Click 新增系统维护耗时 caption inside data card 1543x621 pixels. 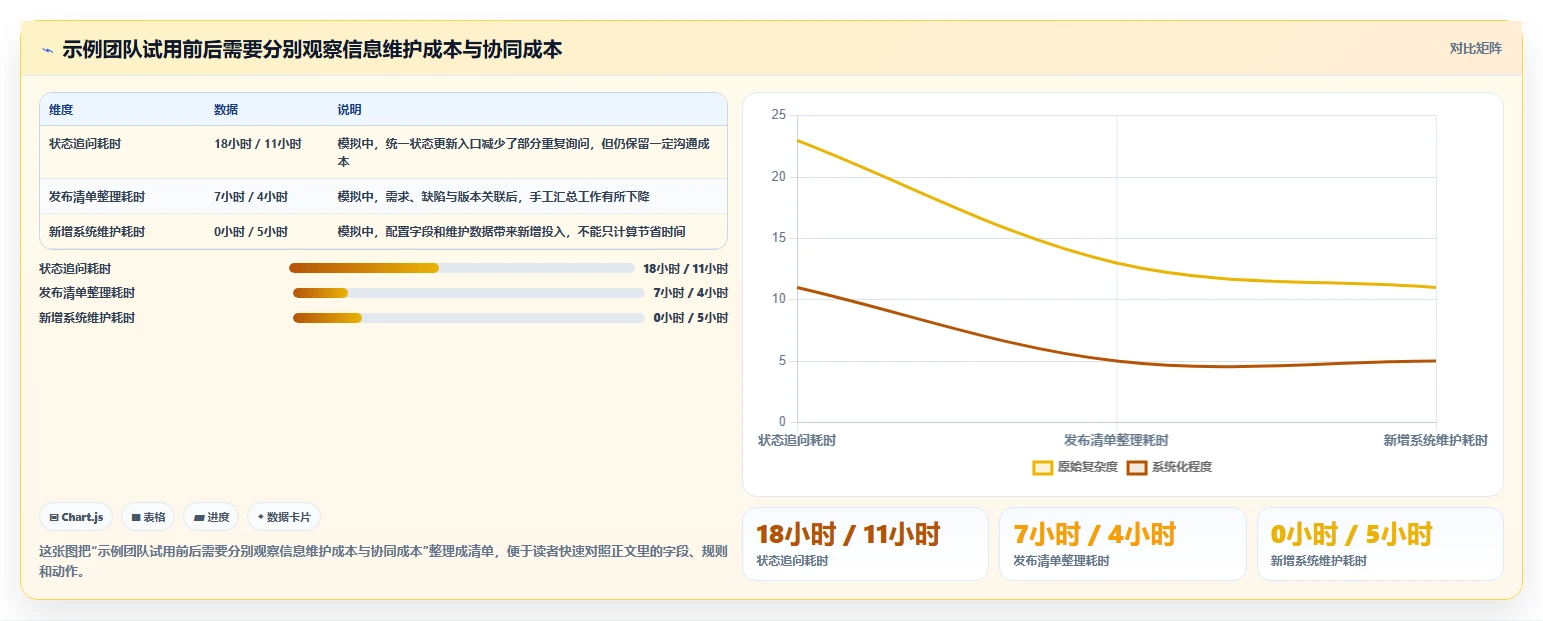point(1319,561)
